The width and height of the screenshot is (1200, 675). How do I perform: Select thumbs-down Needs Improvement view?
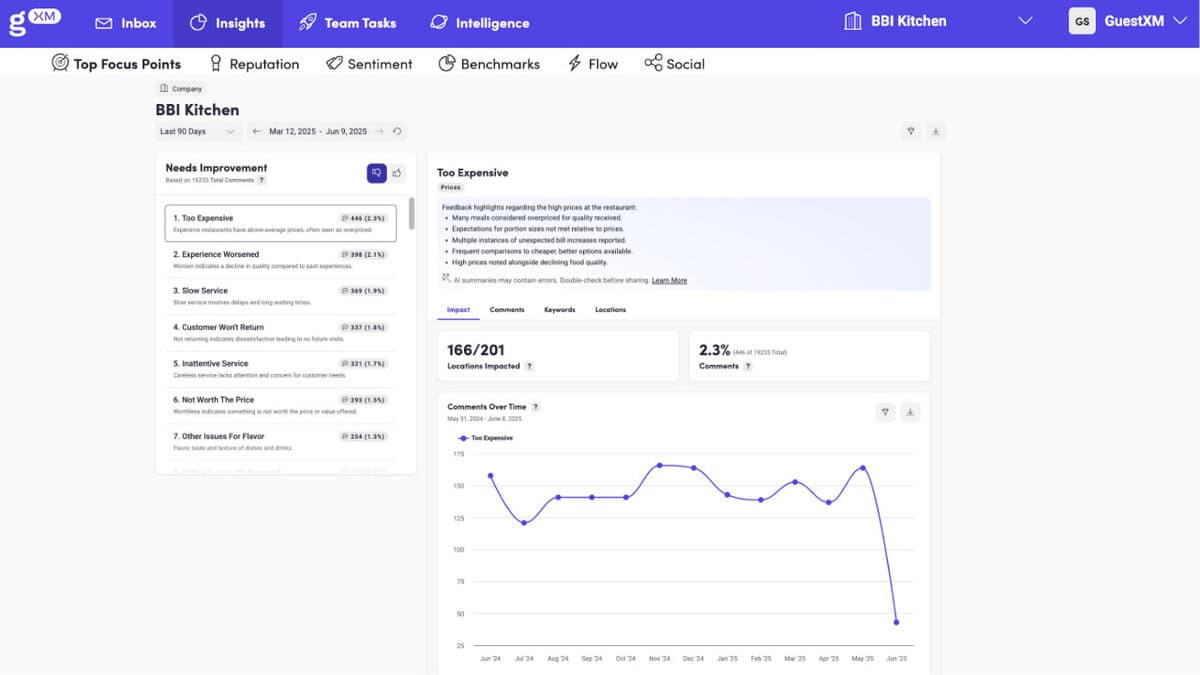[376, 173]
